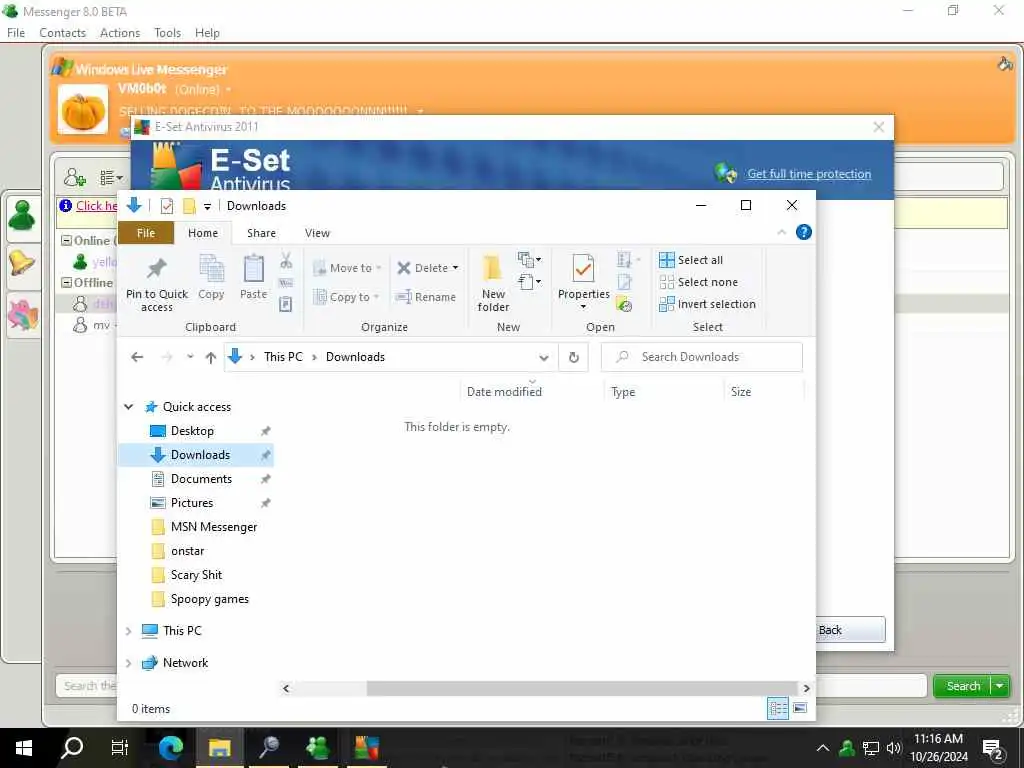
Task: Switch to large icons view in status bar
Action: coord(800,709)
